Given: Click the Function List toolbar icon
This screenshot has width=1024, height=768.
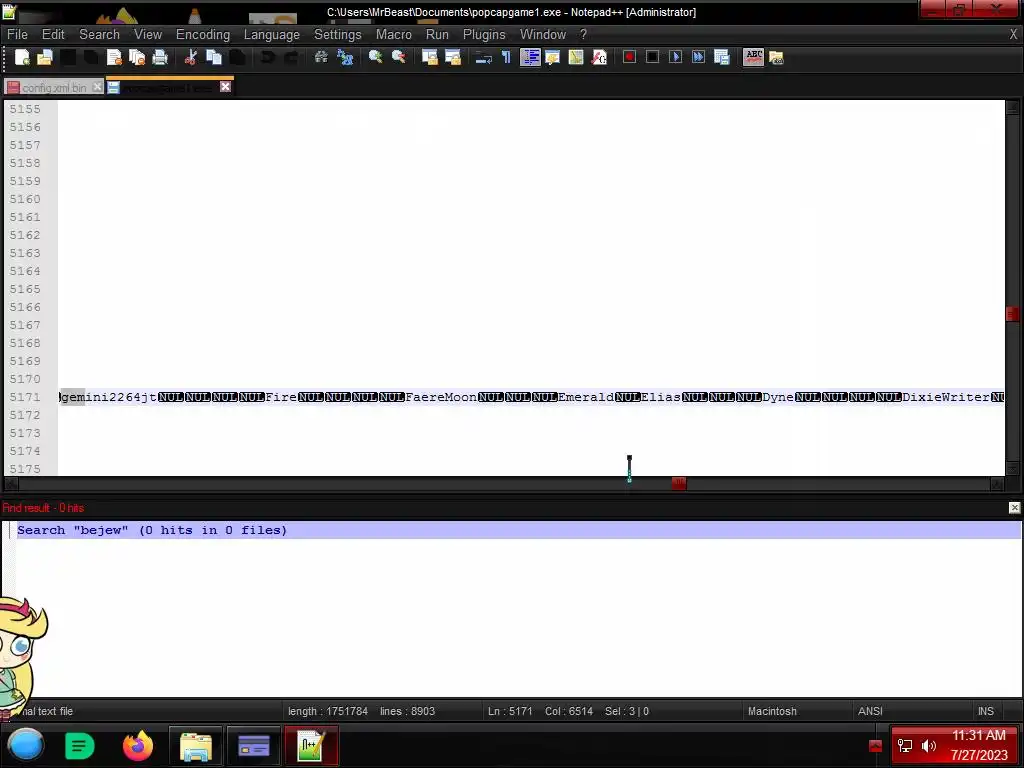Looking at the screenshot, I should 600,57.
